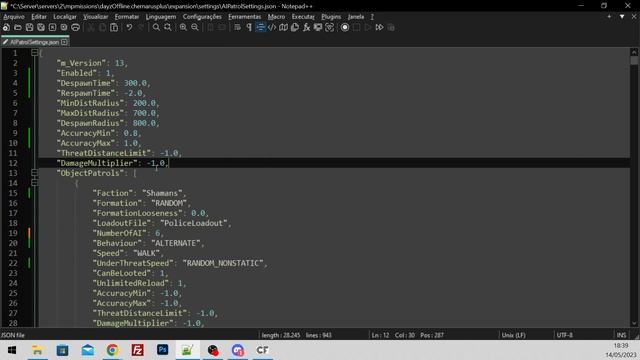Open the Function List icon

(x=306, y=27)
